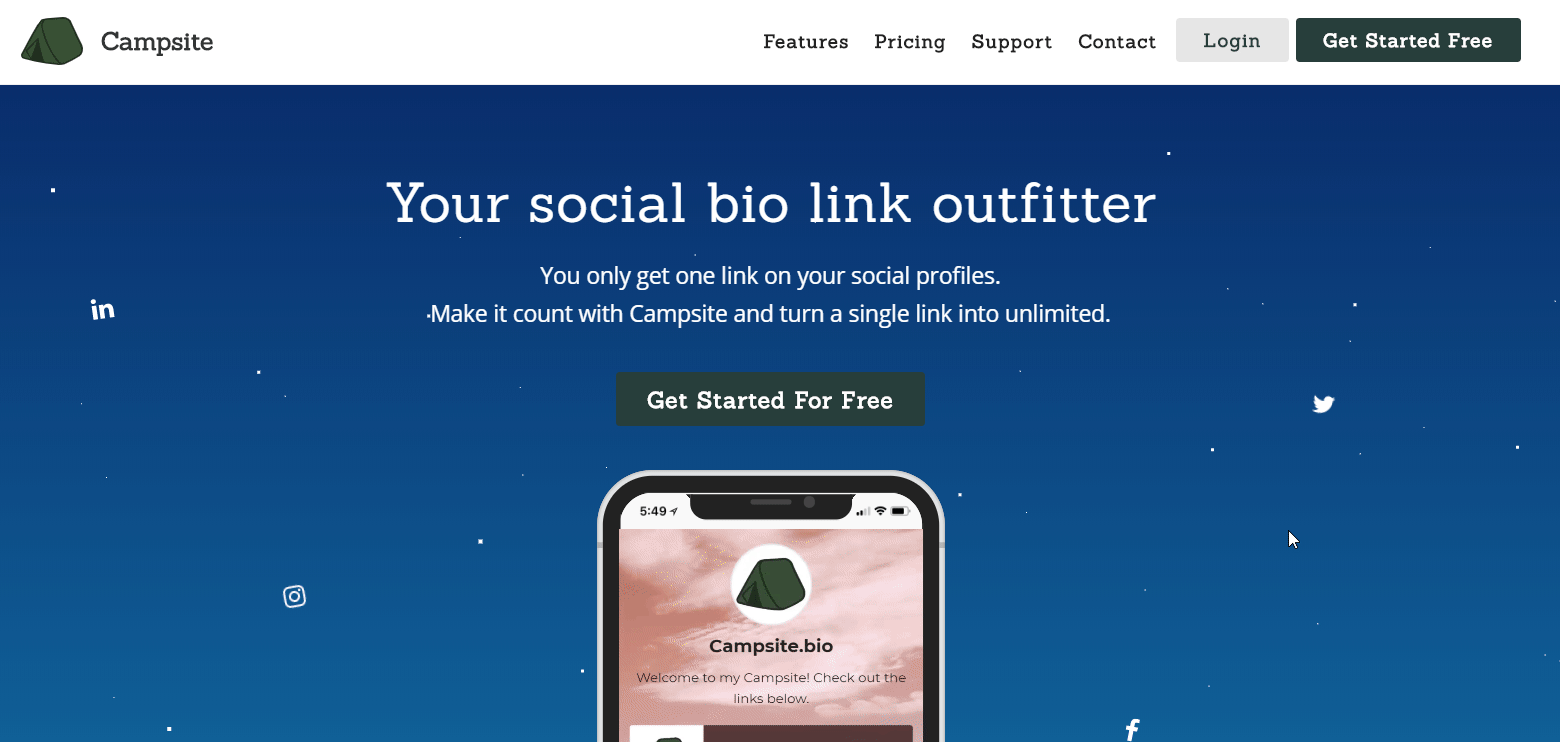The height and width of the screenshot is (742, 1560).
Task: Click the link thumbnail at phone screen bottom
Action: pyautogui.click(x=667, y=734)
